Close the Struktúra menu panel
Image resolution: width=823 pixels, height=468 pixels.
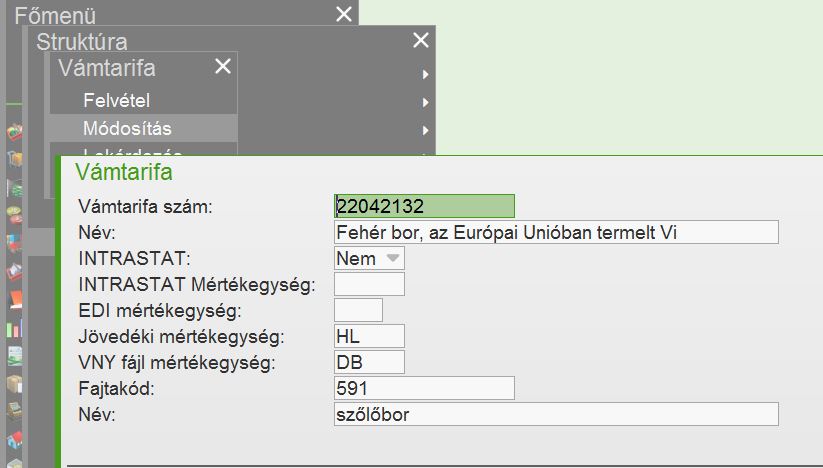point(421,40)
